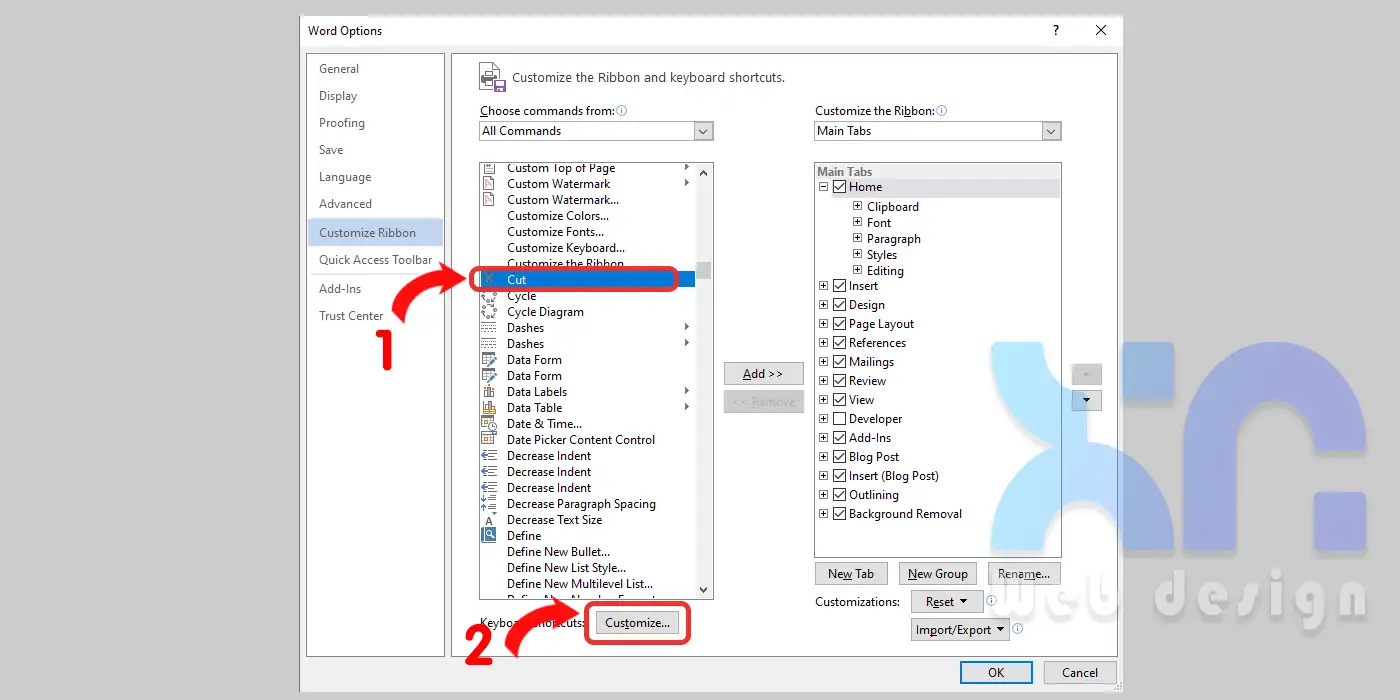
Task: Expand the Paragraph group
Action: tap(858, 239)
